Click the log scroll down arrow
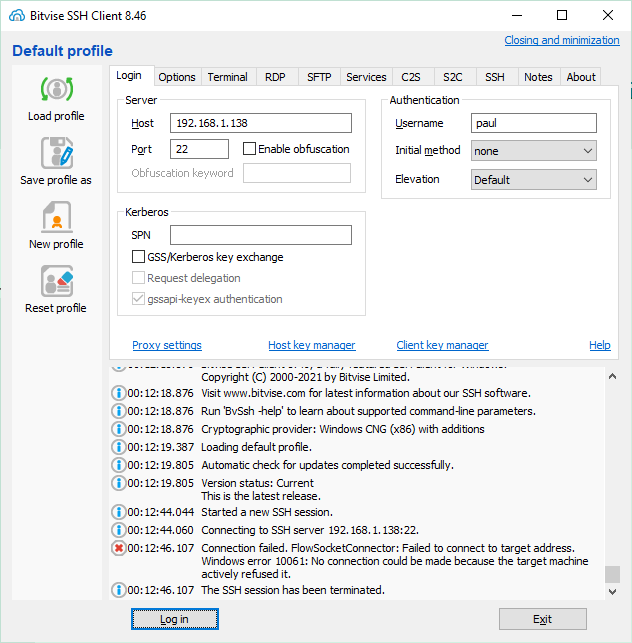Image resolution: width=632 pixels, height=643 pixels. (x=612, y=592)
